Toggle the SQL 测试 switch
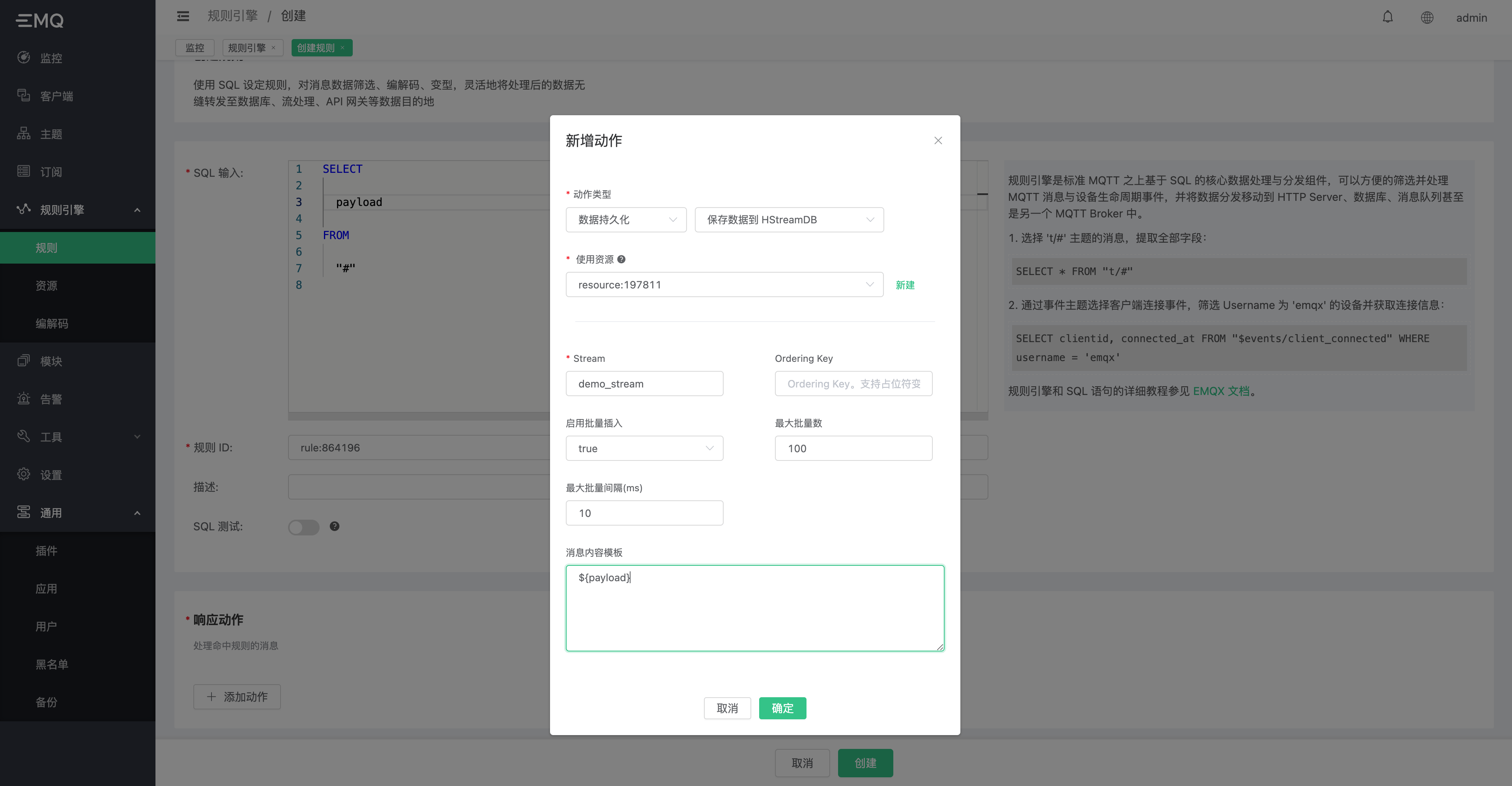 [303, 527]
